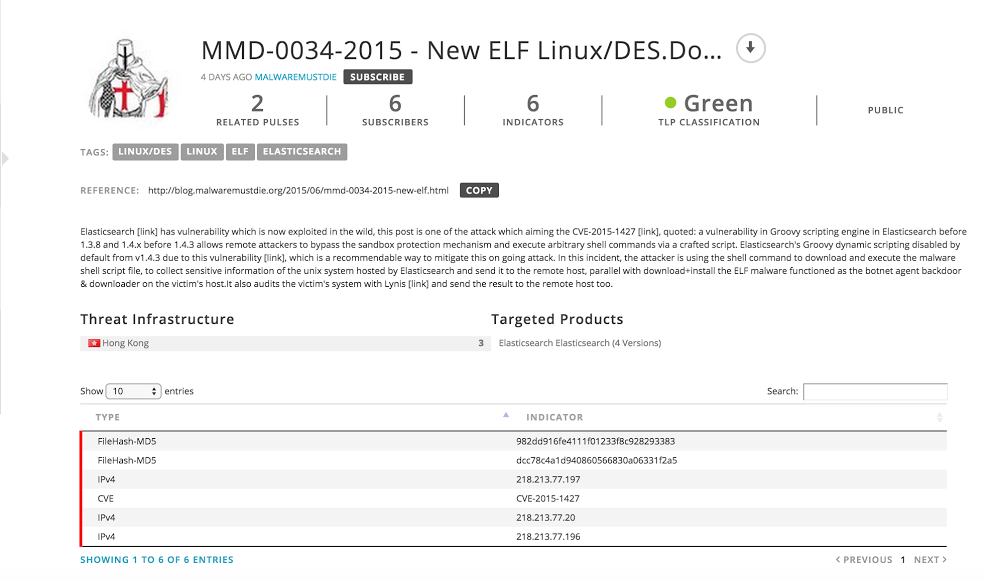The width and height of the screenshot is (990, 580).
Task: Click the CVE type cell
Action: pos(105,499)
